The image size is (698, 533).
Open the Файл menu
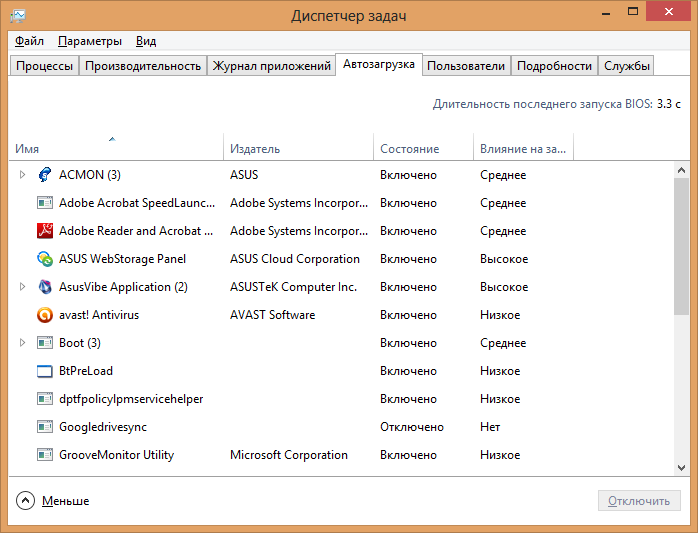pos(29,41)
